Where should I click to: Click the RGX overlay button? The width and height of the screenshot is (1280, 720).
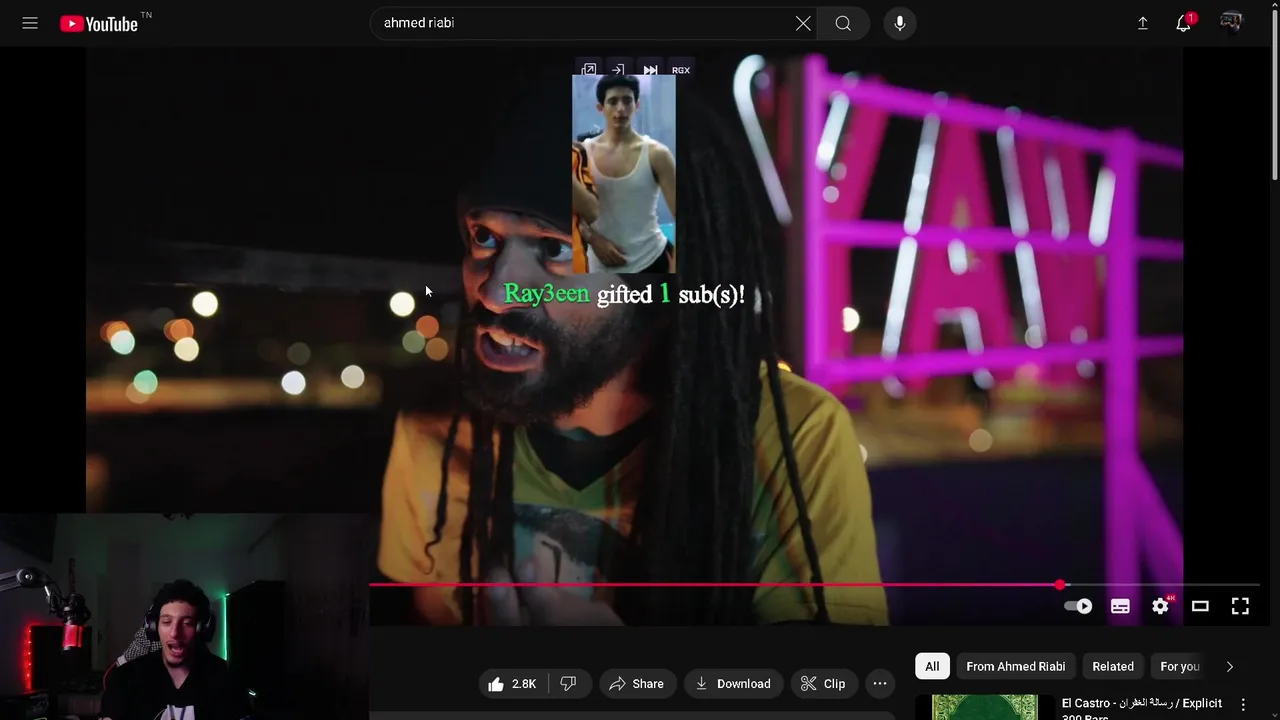[x=681, y=70]
